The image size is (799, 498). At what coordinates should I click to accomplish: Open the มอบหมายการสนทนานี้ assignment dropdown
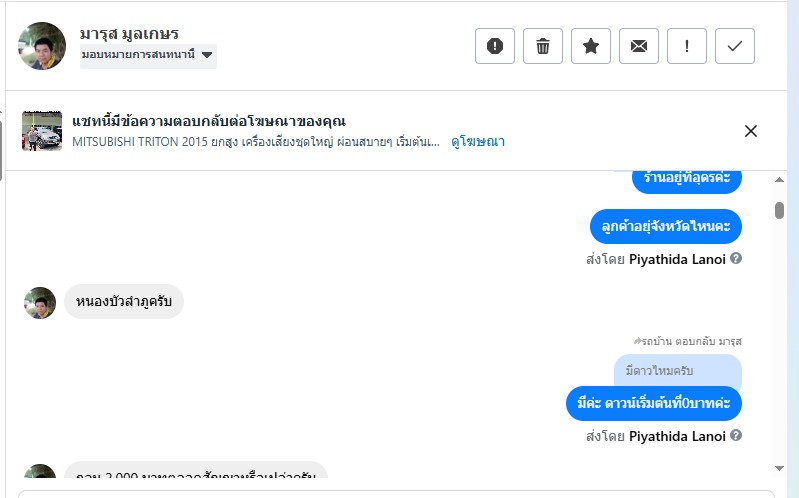click(148, 56)
